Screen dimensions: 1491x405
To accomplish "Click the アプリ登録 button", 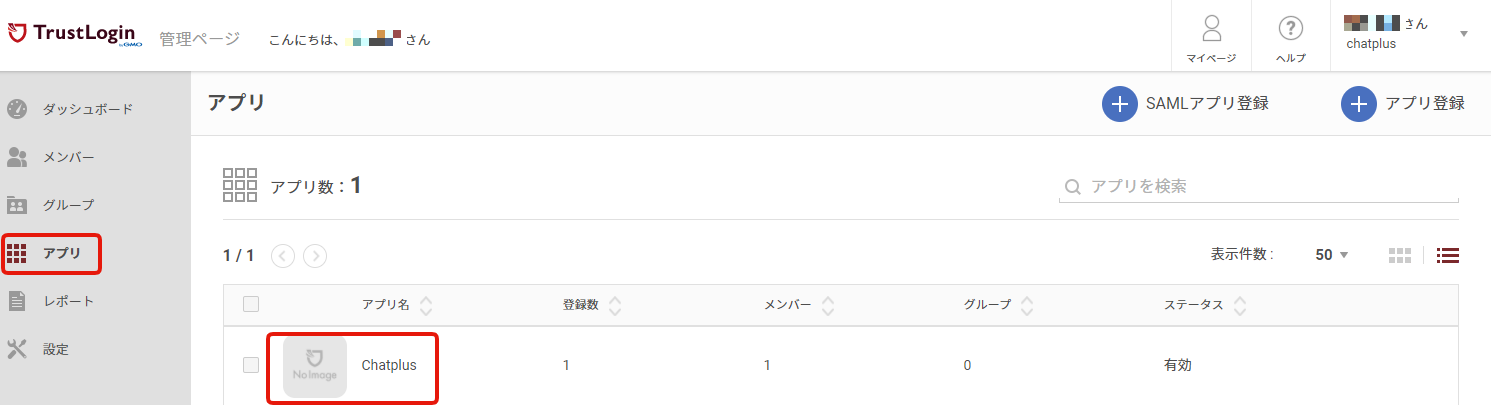I will click(1402, 103).
